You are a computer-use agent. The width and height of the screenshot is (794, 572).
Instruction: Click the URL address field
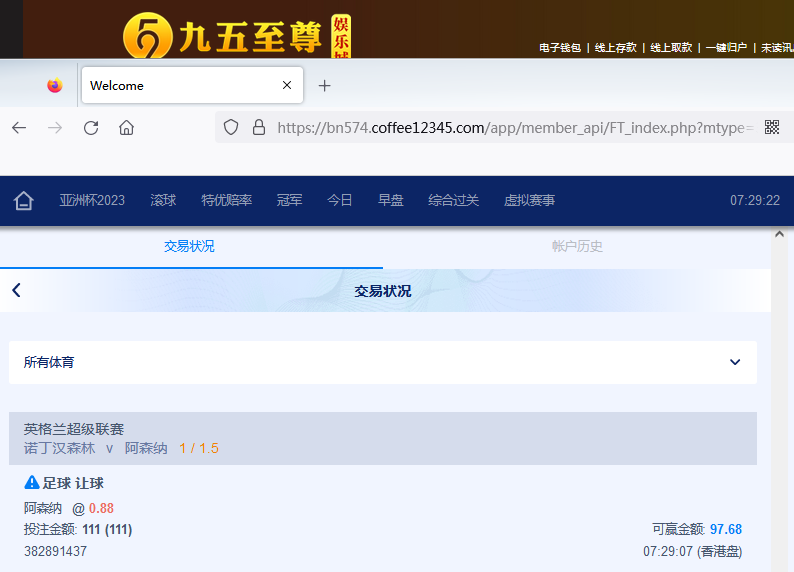point(510,128)
